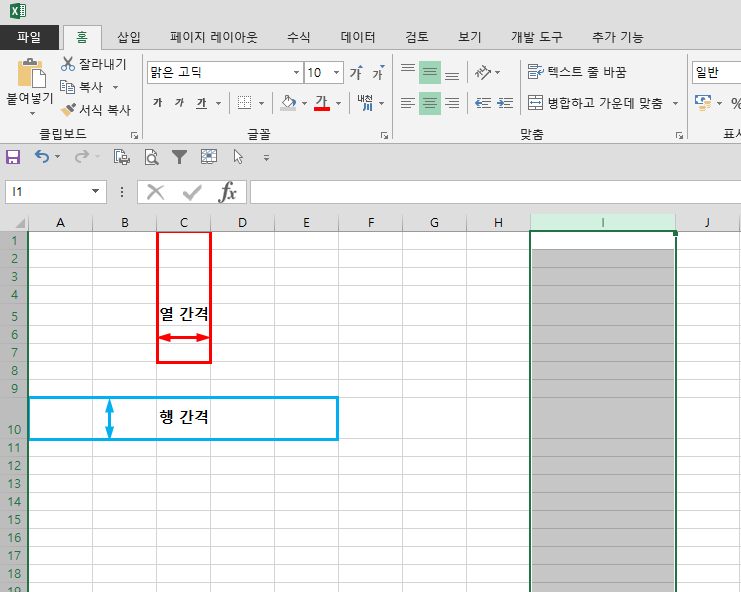Click print preview magnifier icon
The height and width of the screenshot is (592, 741).
coord(151,157)
